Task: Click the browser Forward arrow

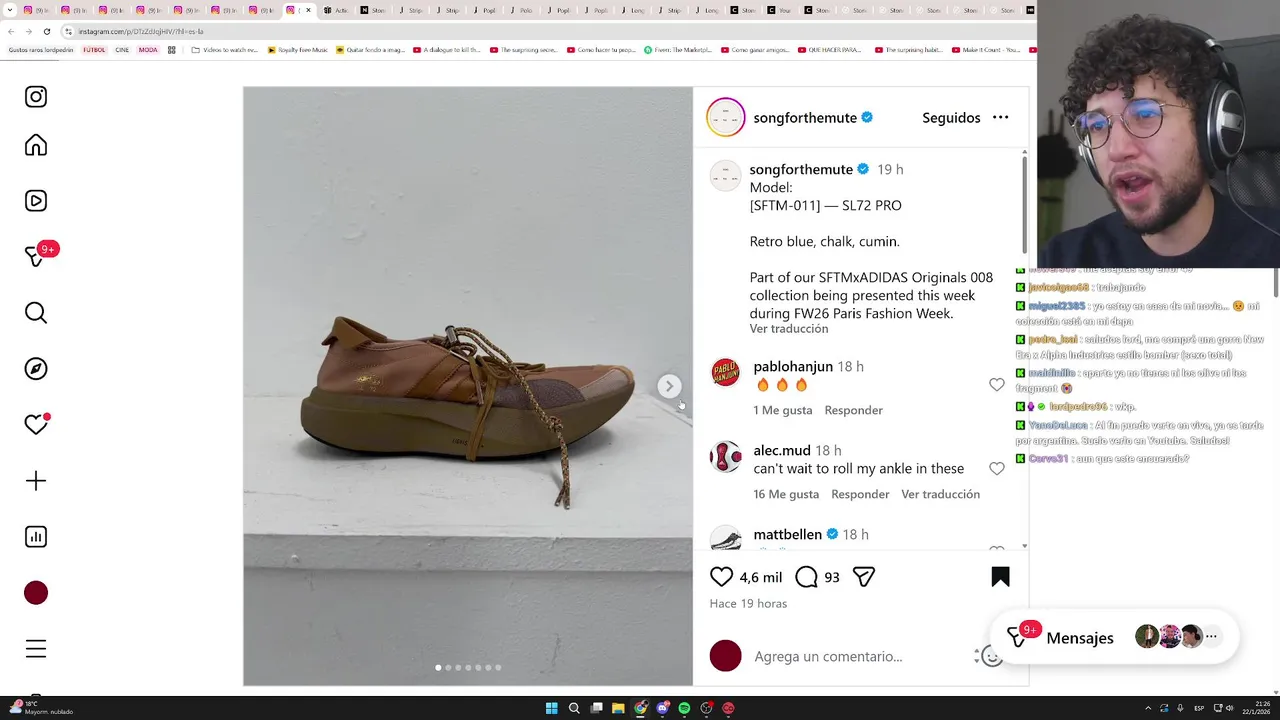Action: click(x=29, y=31)
